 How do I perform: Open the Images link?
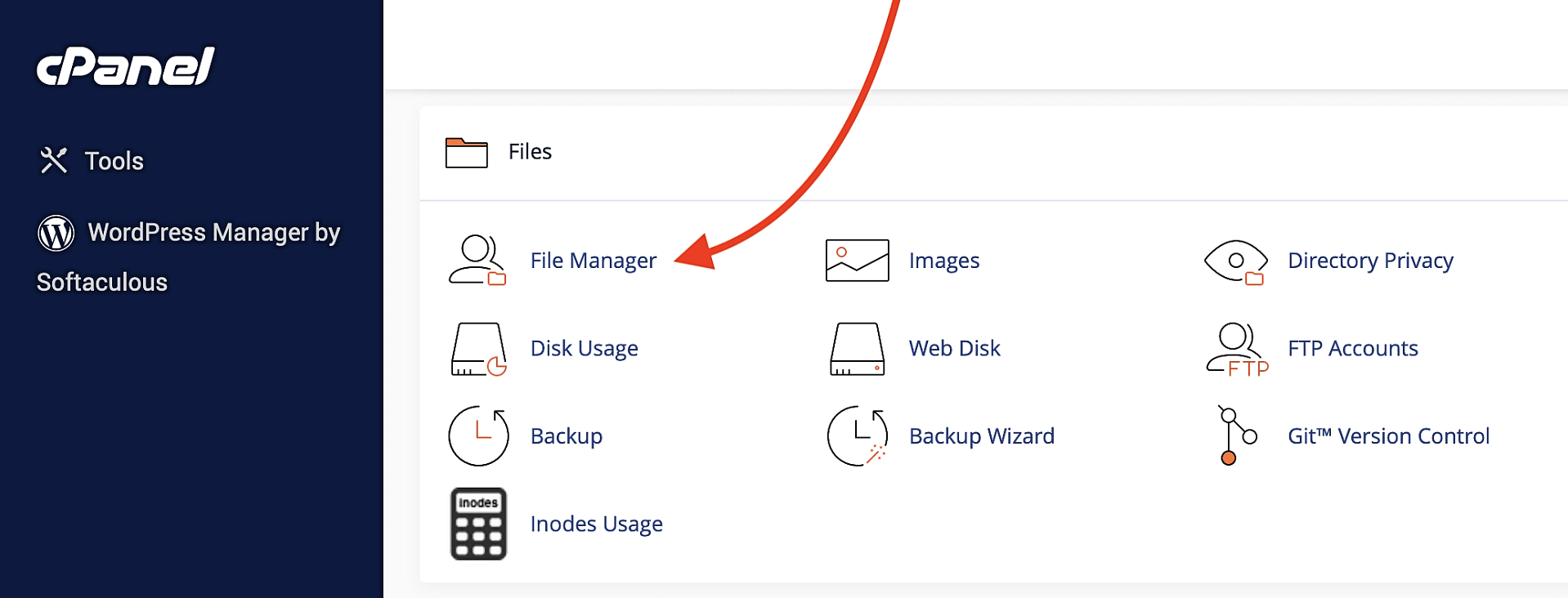coord(944,261)
